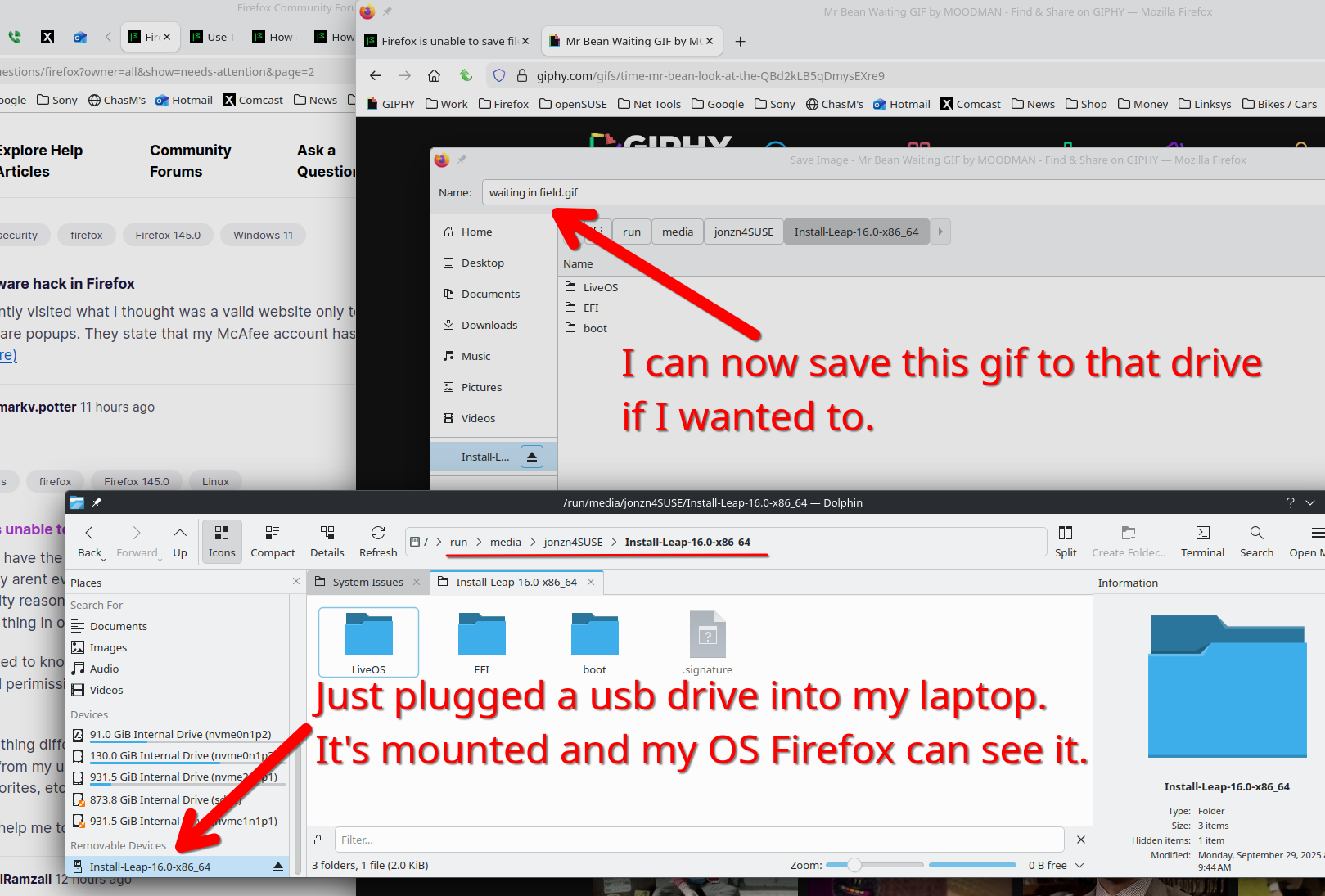Select Downloads in Save dialog sidebar
The image size is (1325, 896).
(x=489, y=325)
